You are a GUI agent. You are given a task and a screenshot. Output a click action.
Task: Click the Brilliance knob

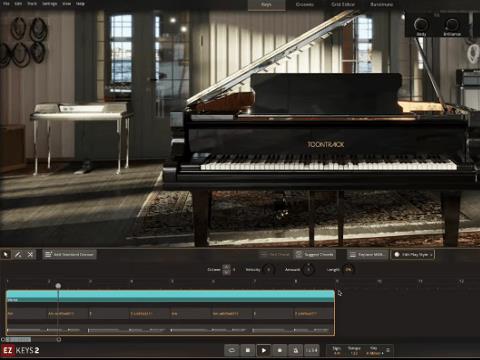tap(452, 24)
